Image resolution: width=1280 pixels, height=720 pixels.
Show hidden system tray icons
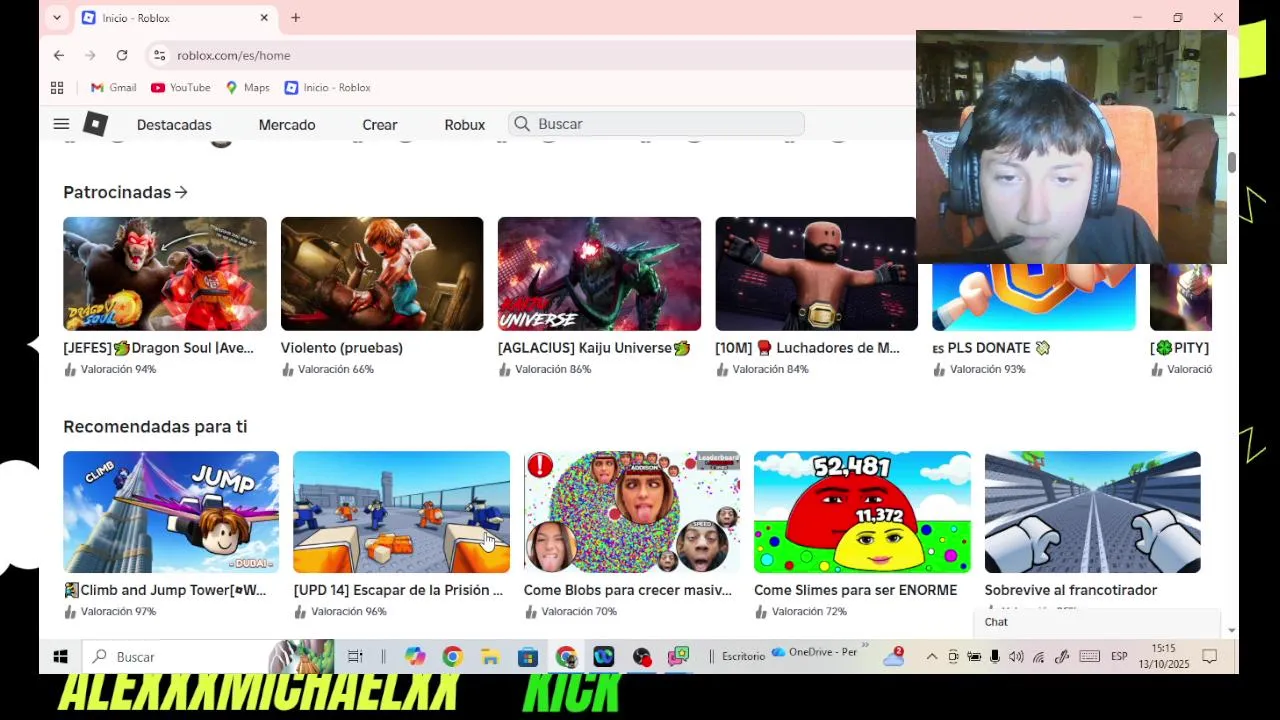pyautogui.click(x=932, y=657)
